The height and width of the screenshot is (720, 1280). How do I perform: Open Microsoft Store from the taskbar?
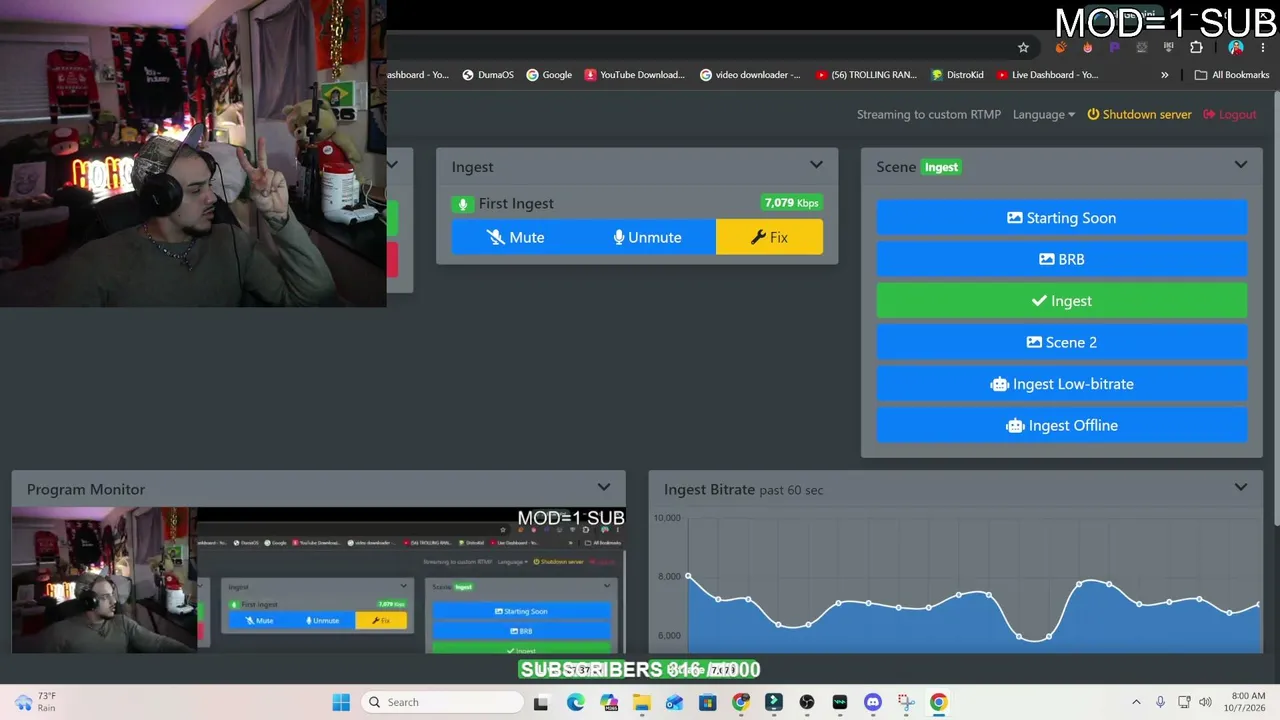pos(708,702)
